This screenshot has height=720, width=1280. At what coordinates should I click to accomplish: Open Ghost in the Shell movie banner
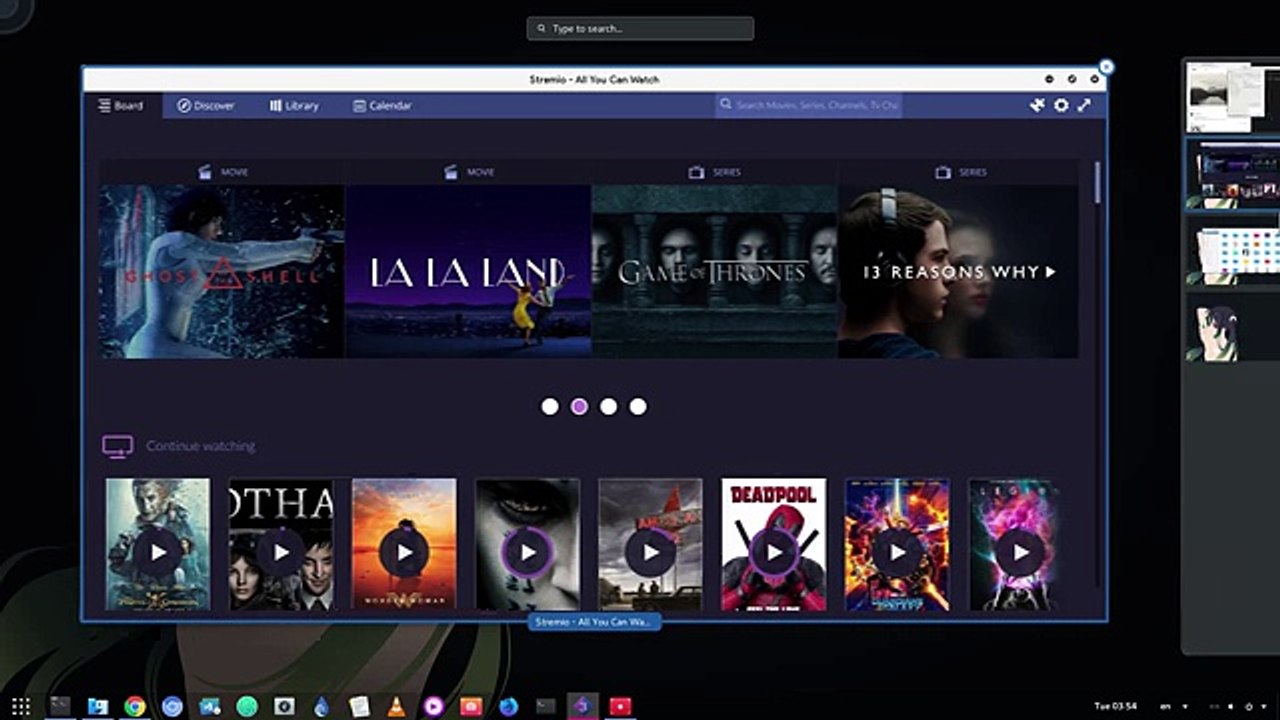click(222, 271)
